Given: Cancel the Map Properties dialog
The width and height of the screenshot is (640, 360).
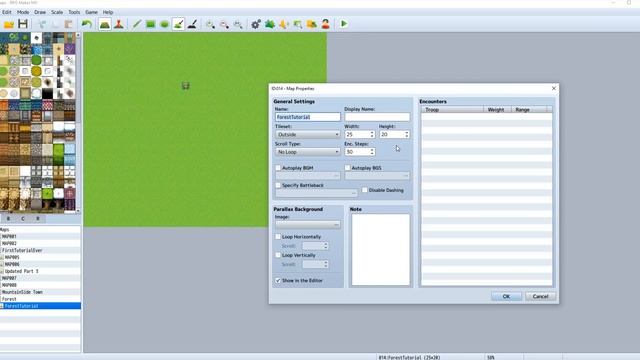Looking at the screenshot, I should coord(540,296).
